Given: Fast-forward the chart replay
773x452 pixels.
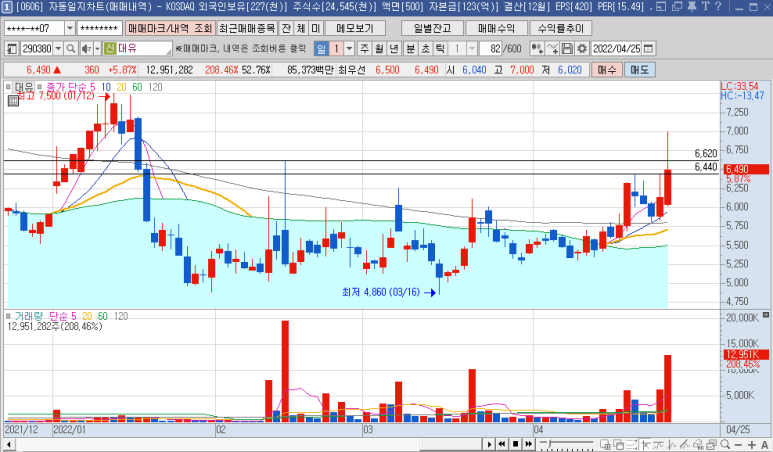Looking at the screenshot, I should pos(528,444).
